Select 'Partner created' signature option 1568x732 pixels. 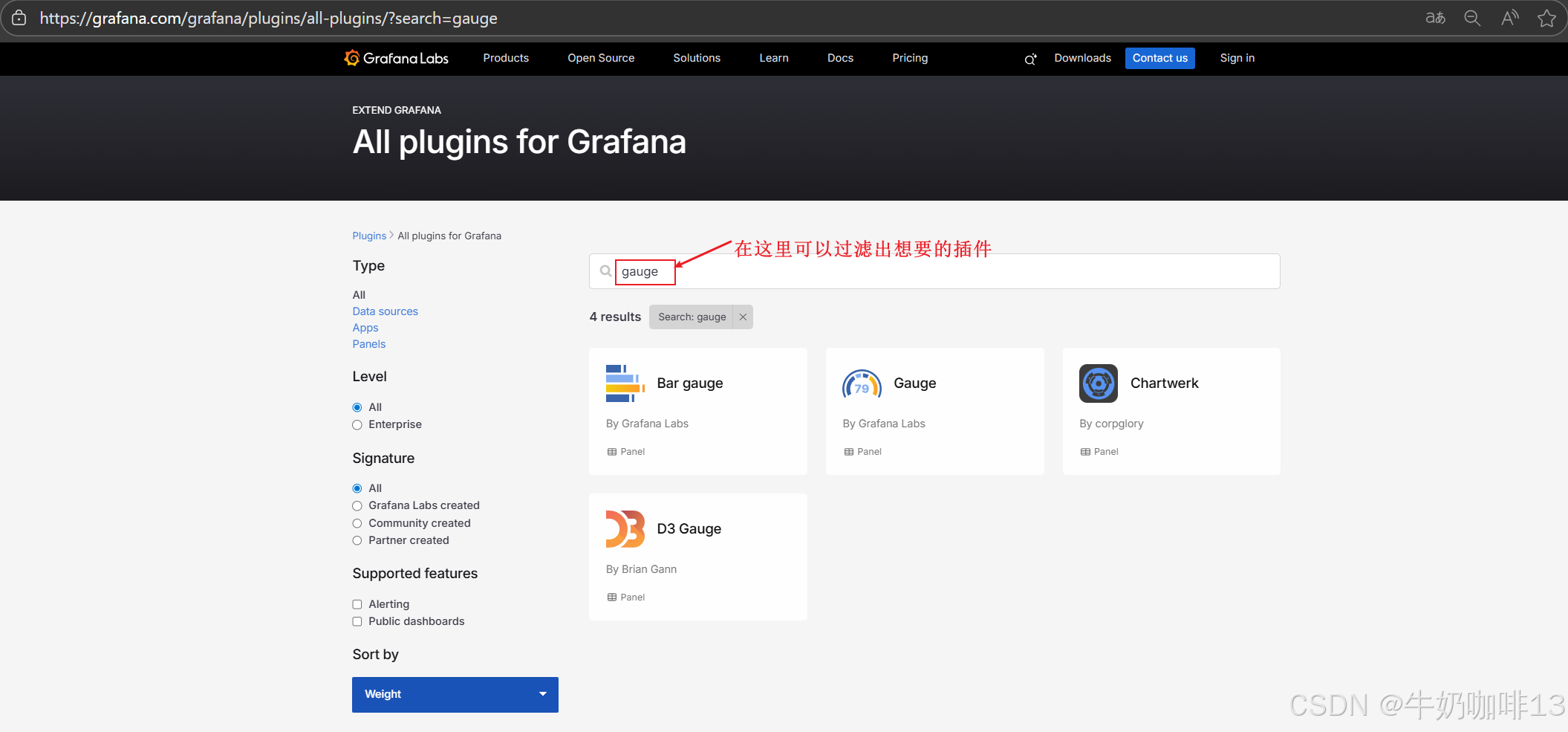[357, 540]
